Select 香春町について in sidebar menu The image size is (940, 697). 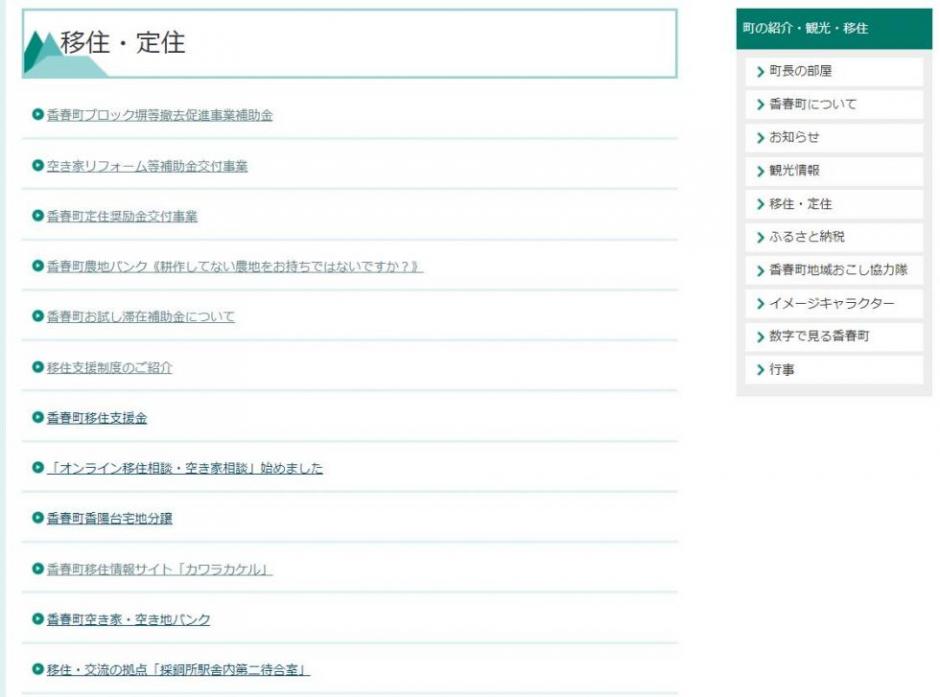[x=834, y=104]
